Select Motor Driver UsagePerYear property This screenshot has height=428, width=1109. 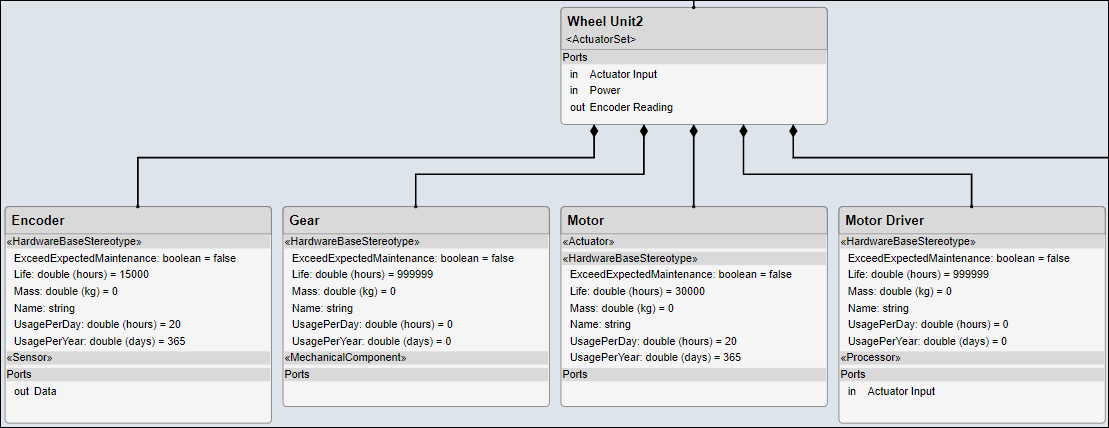(x=927, y=341)
